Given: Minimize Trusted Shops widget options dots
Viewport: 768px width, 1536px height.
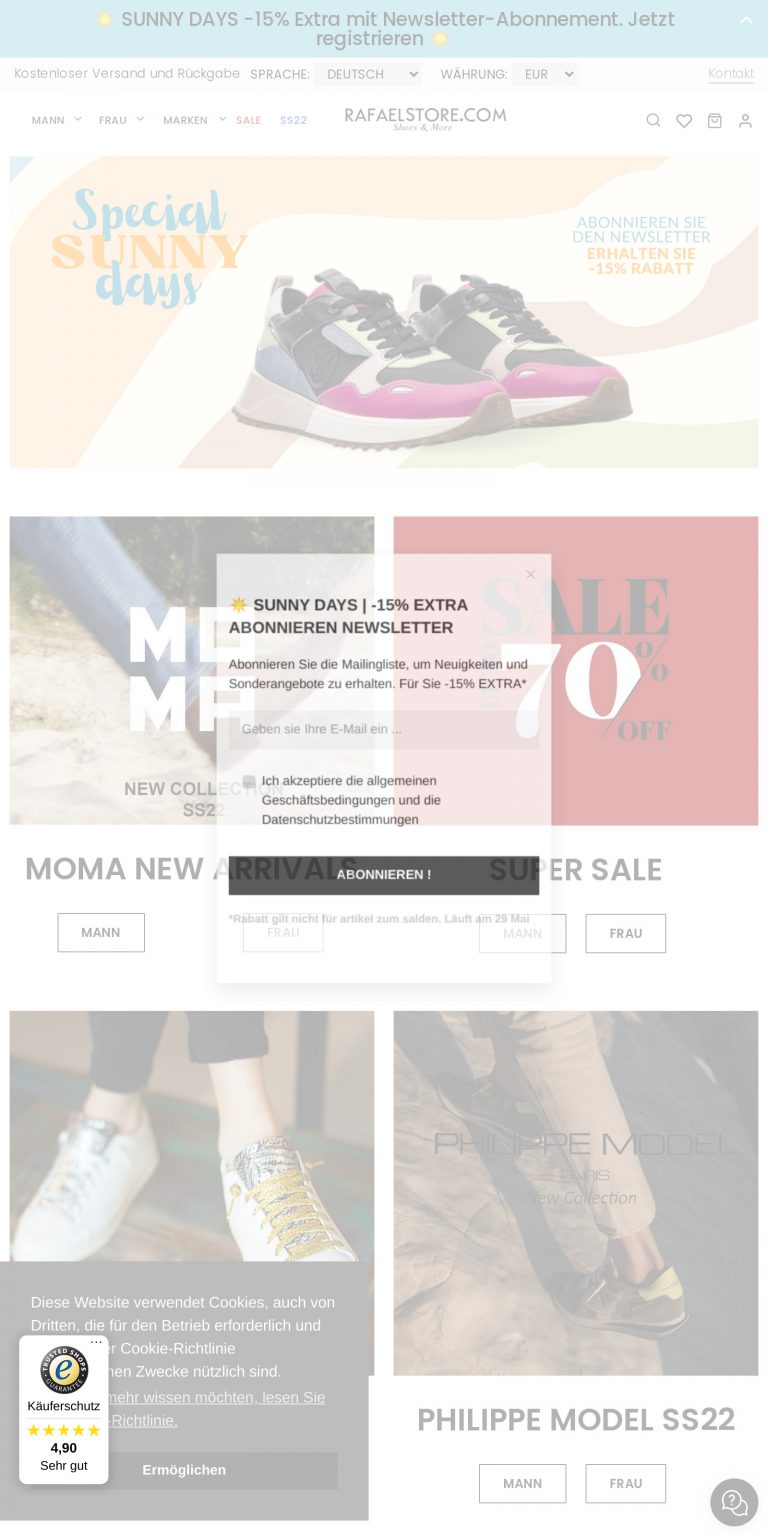Looking at the screenshot, I should point(96,1342).
